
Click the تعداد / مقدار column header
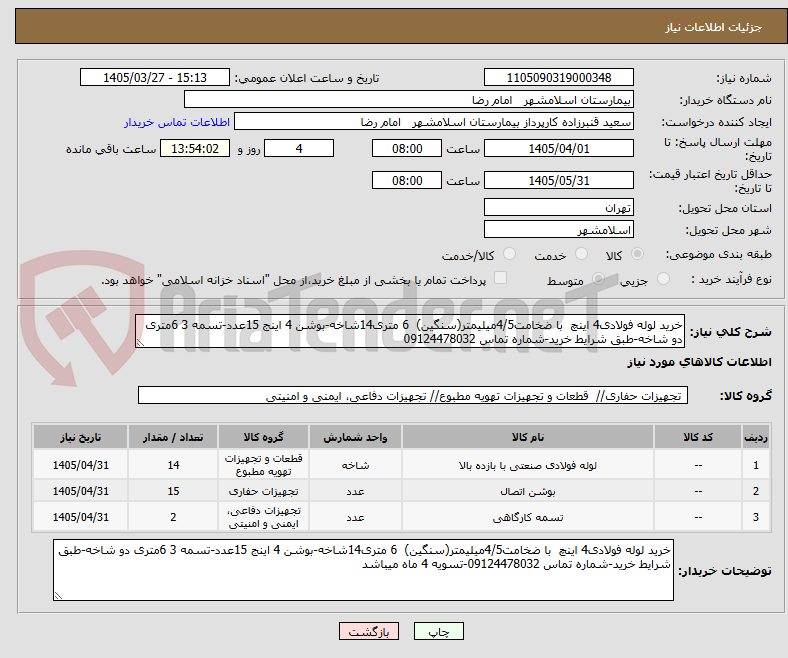click(173, 437)
